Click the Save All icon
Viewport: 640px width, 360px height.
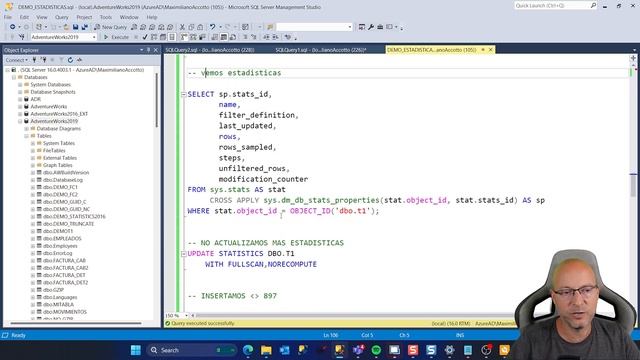tap(84, 27)
